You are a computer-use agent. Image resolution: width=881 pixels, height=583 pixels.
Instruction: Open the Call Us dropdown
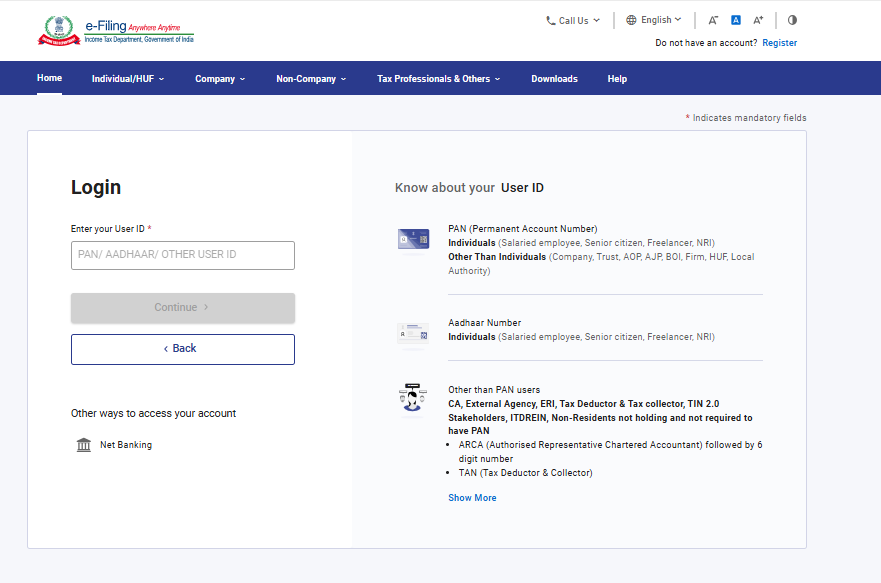coord(573,21)
